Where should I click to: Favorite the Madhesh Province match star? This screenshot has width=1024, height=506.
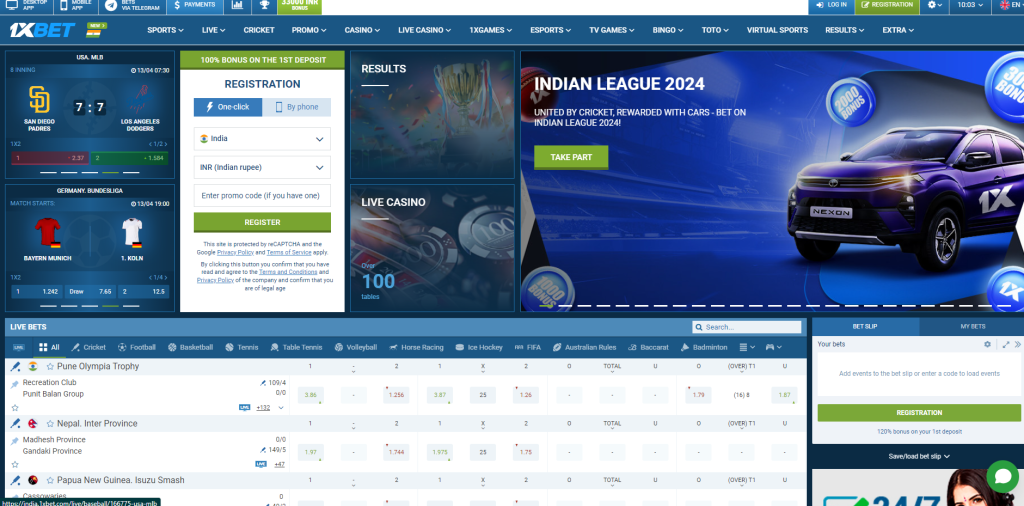click(x=15, y=464)
